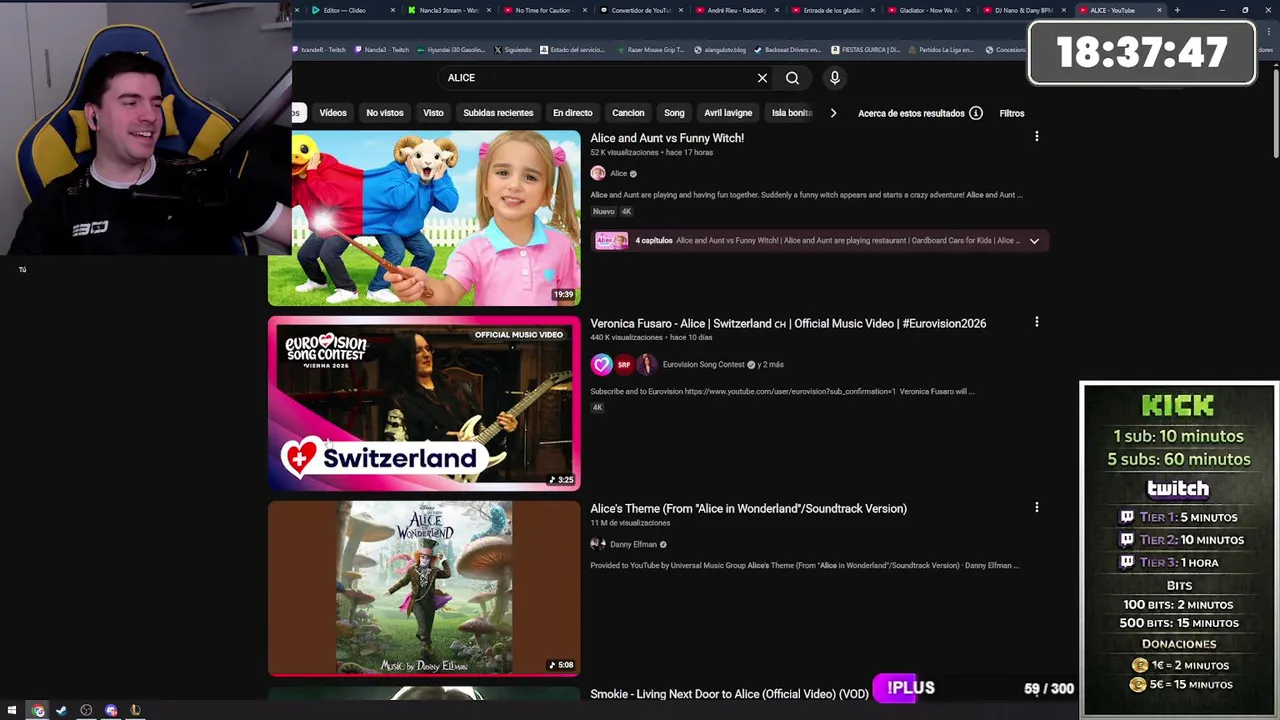Close the ALICE - YouTube tab
1280x720 pixels.
point(1159,10)
